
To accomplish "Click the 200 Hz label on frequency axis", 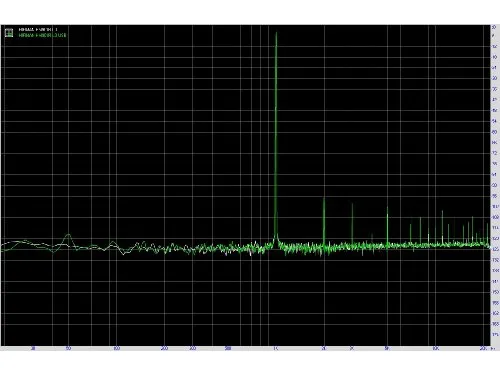I will (x=164, y=349).
